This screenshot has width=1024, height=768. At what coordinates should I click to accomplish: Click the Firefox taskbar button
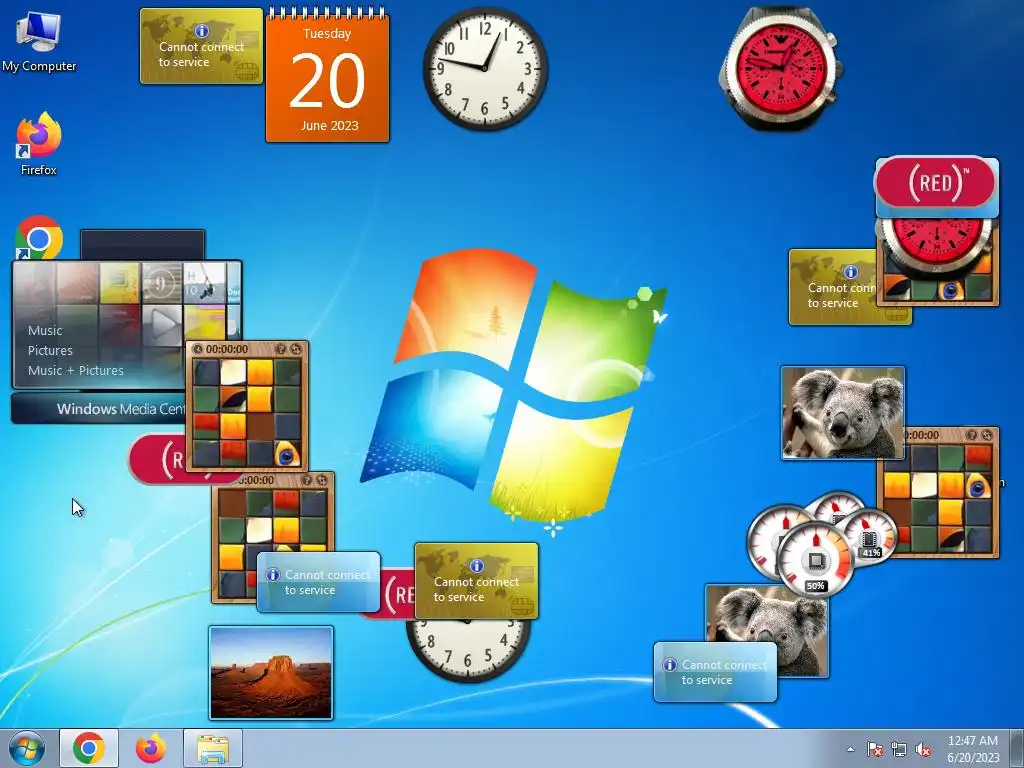click(151, 748)
